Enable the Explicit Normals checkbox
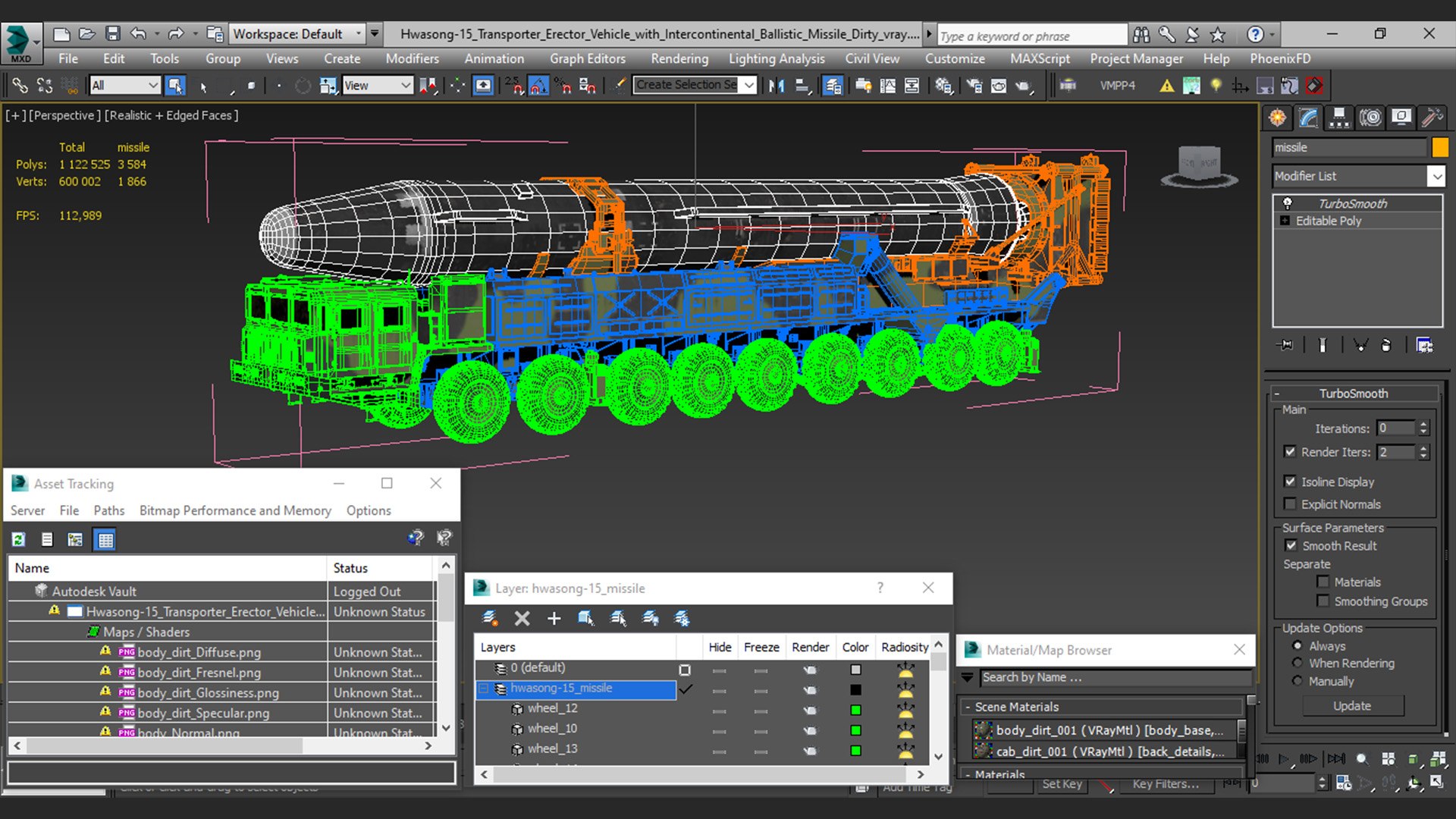The width and height of the screenshot is (1456, 819). (1290, 504)
